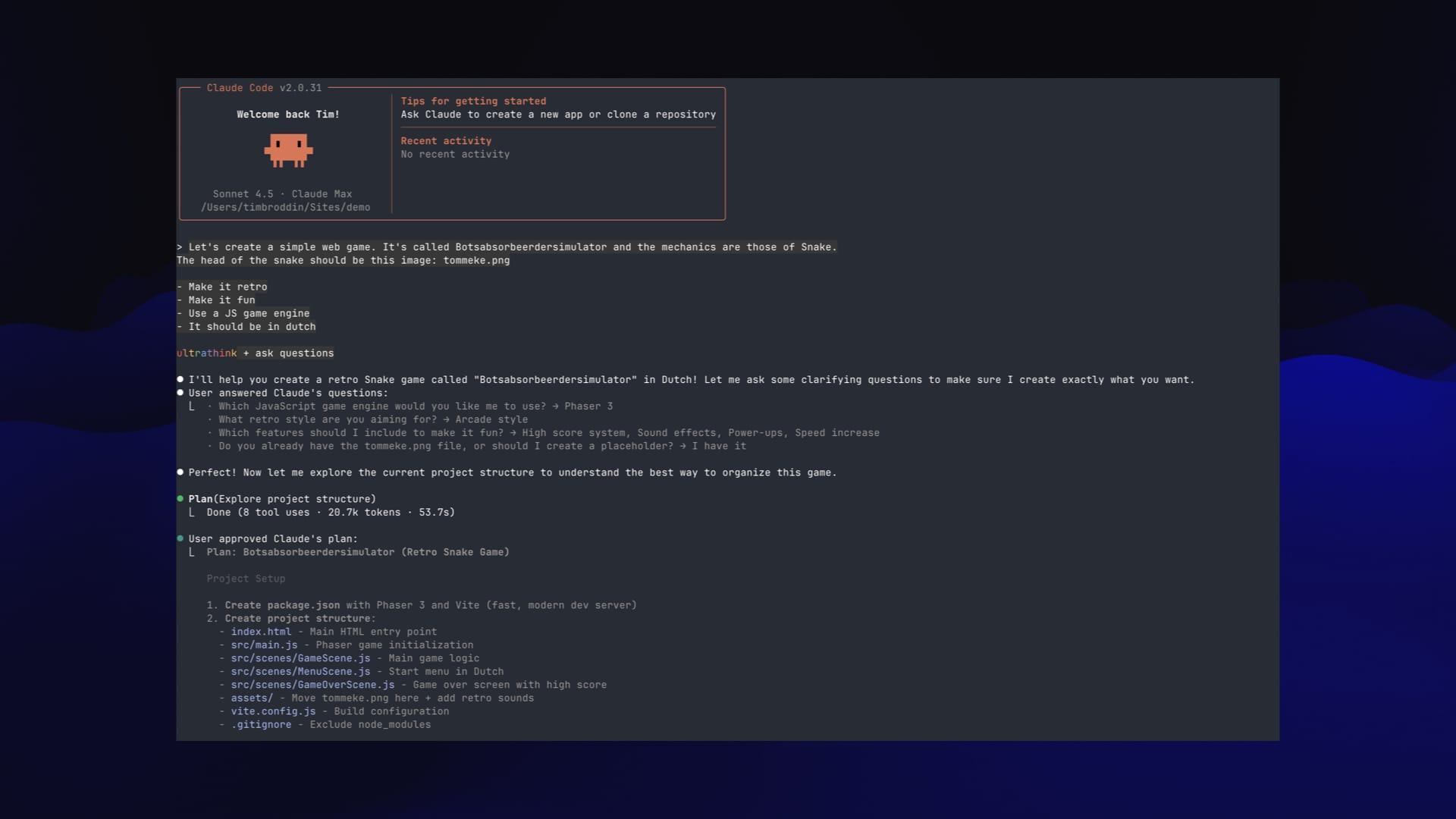The height and width of the screenshot is (819, 1456).
Task: Open the src/main.js file link
Action: (264, 645)
